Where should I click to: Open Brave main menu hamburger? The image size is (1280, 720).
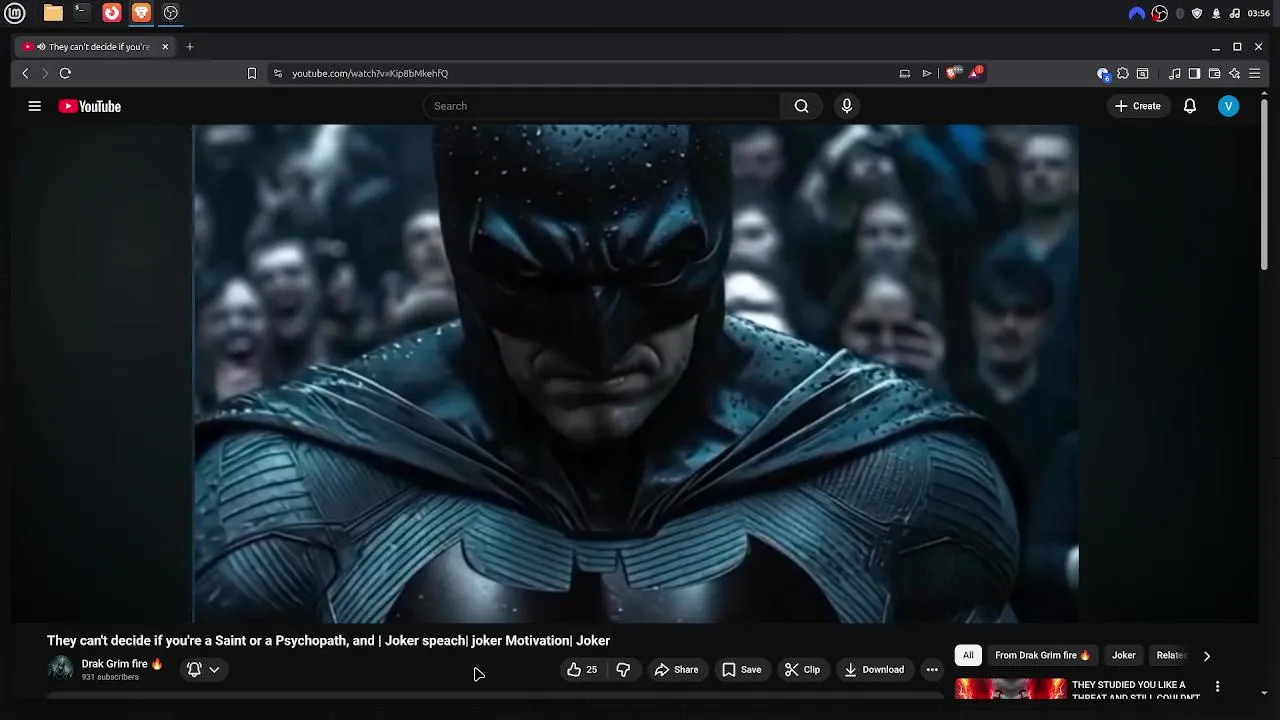pyautogui.click(x=1255, y=73)
